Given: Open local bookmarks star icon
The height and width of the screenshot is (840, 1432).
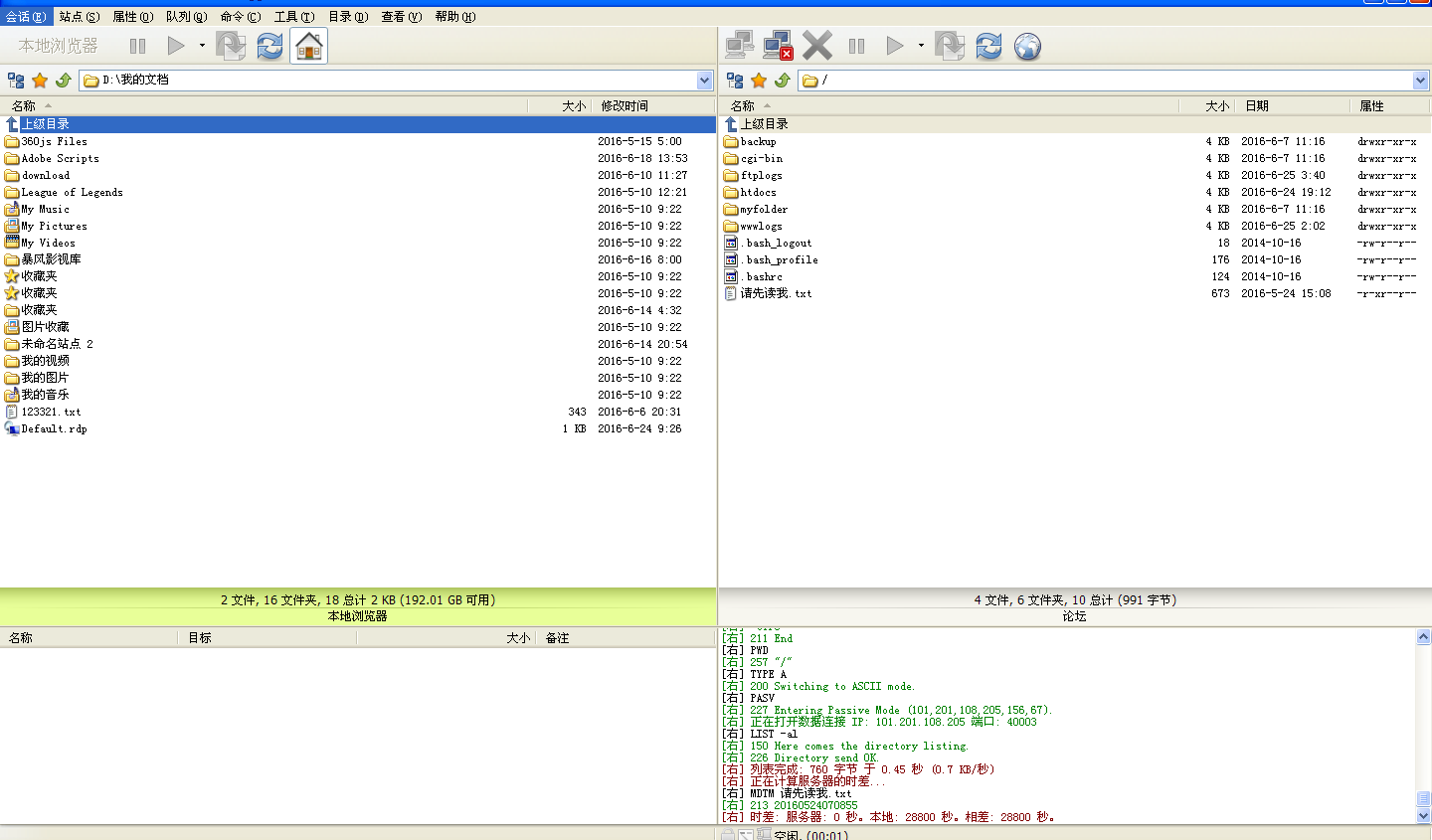Looking at the screenshot, I should click(x=40, y=81).
